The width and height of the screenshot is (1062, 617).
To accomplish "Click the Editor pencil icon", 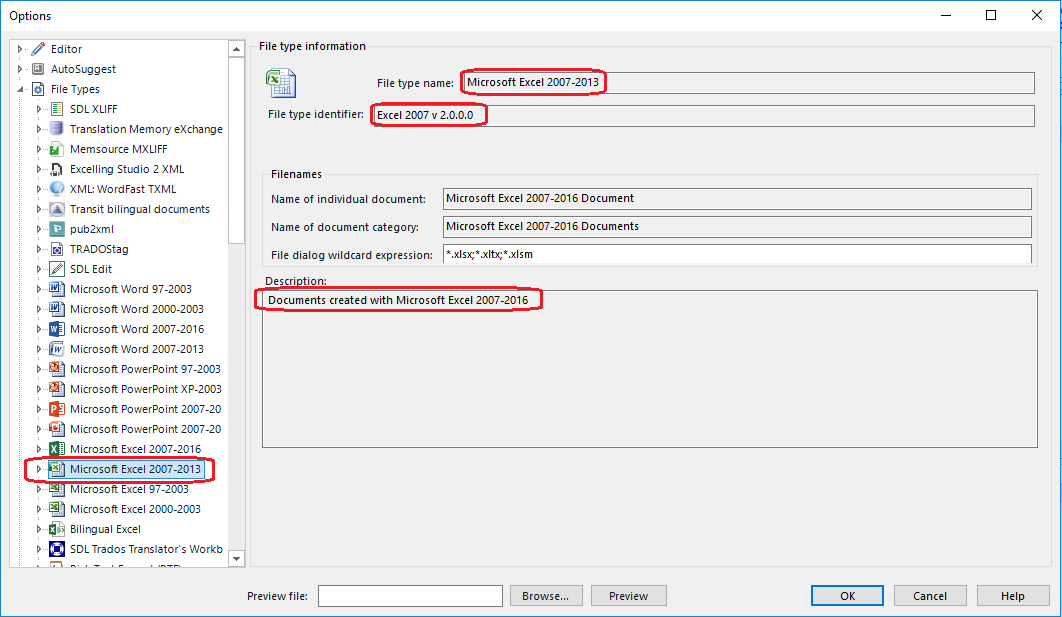I will click(x=39, y=49).
